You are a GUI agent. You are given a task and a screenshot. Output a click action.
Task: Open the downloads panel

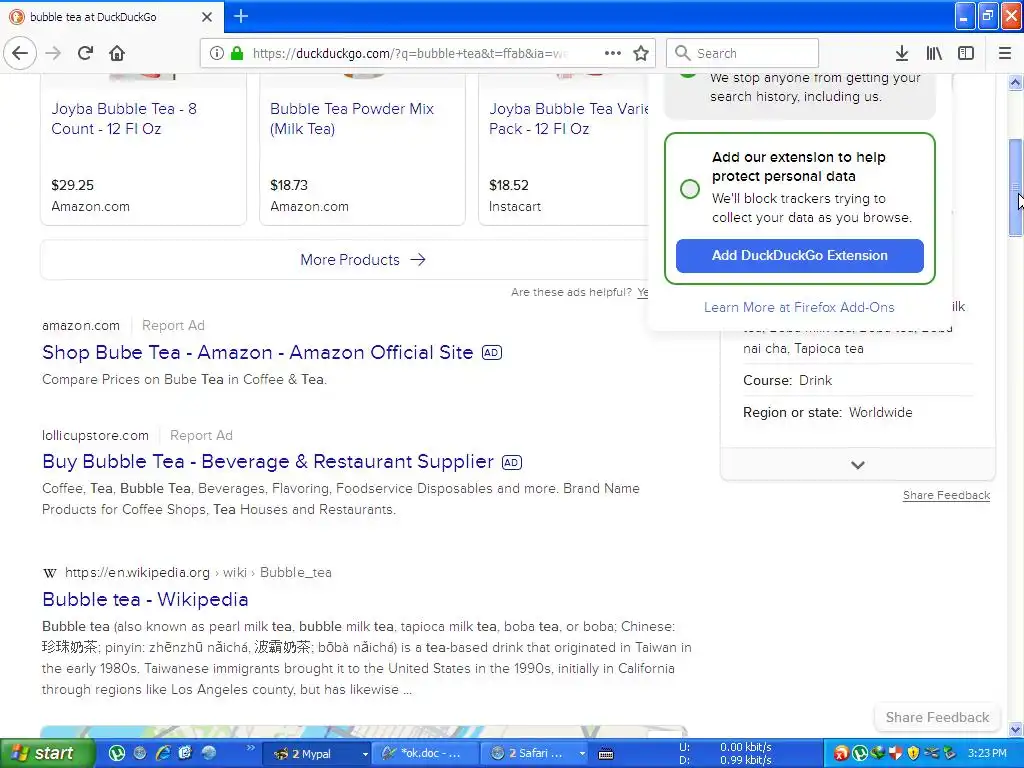click(x=901, y=53)
